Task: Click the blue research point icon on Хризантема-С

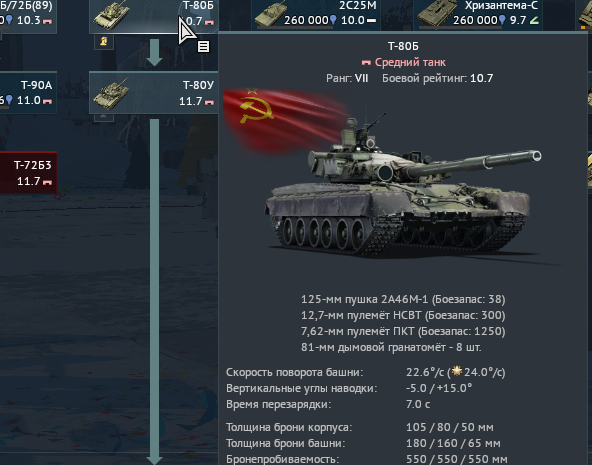Action: 502,20
